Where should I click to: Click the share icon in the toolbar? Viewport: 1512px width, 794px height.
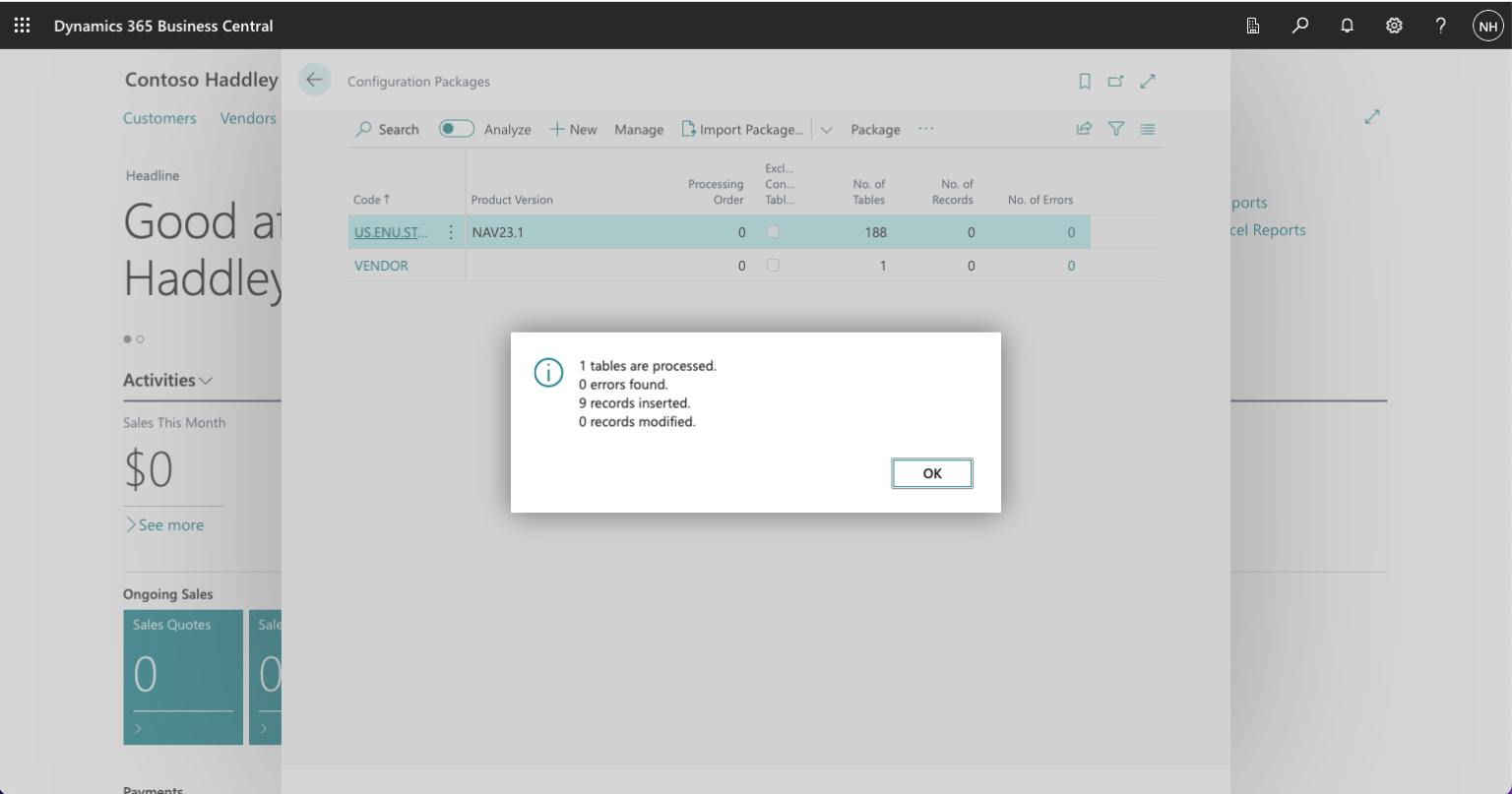pyautogui.click(x=1084, y=129)
